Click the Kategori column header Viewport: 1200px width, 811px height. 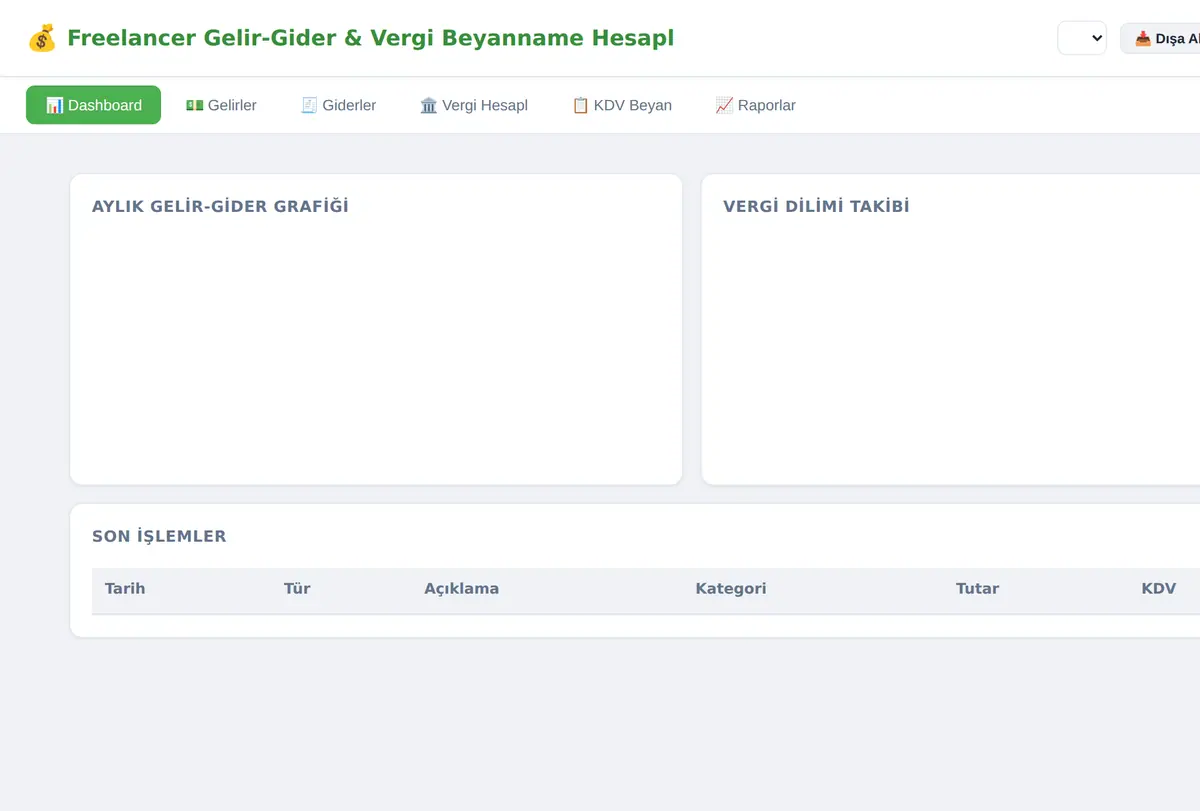pyautogui.click(x=731, y=589)
